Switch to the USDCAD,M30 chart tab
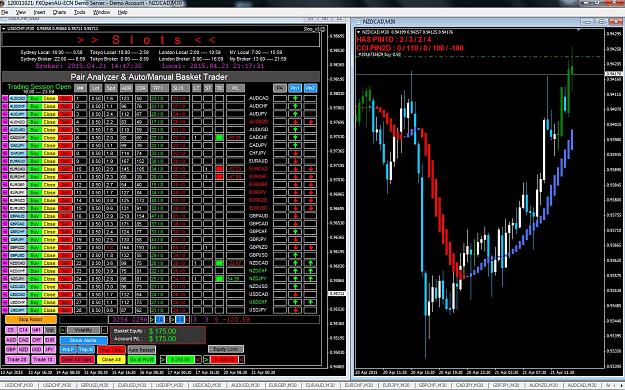Viewport: 625px width, 390px height. (208, 386)
